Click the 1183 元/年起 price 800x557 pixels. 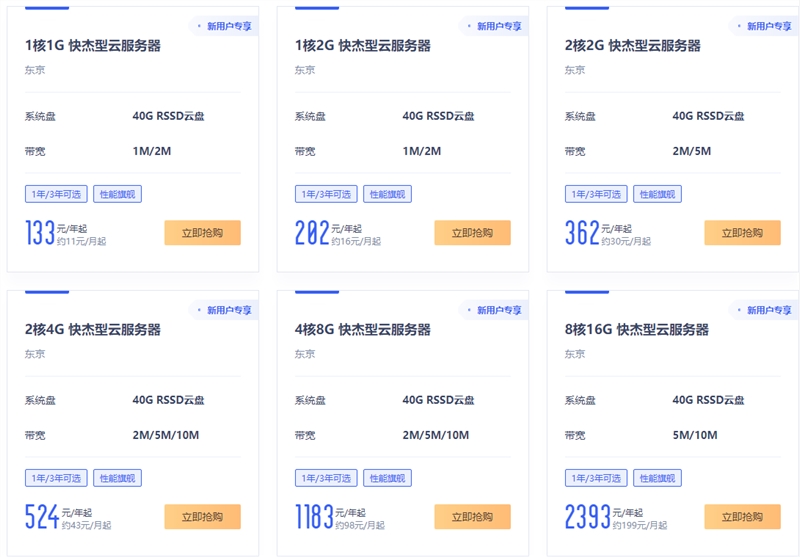(x=330, y=516)
